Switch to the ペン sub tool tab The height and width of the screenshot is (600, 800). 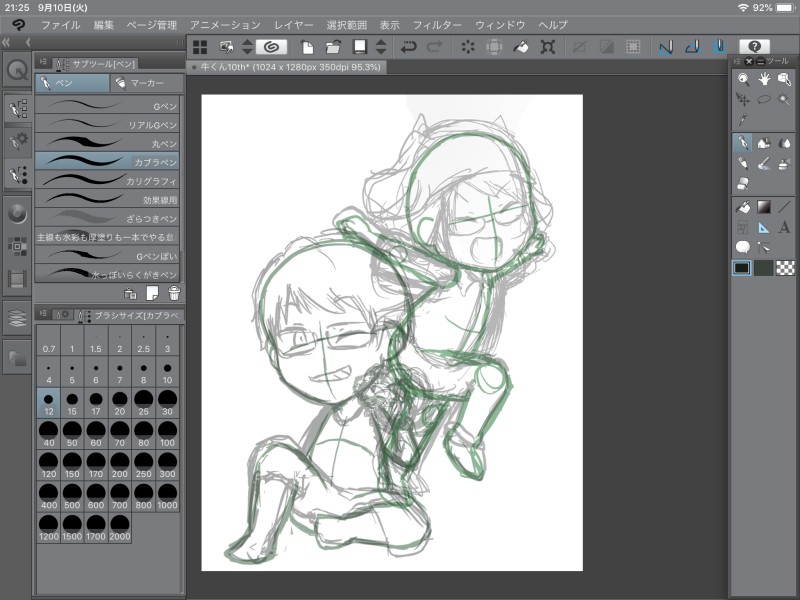pos(72,83)
